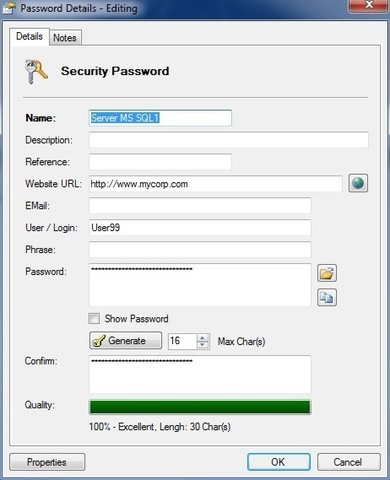Confirm changes with the OK button

coord(279,462)
